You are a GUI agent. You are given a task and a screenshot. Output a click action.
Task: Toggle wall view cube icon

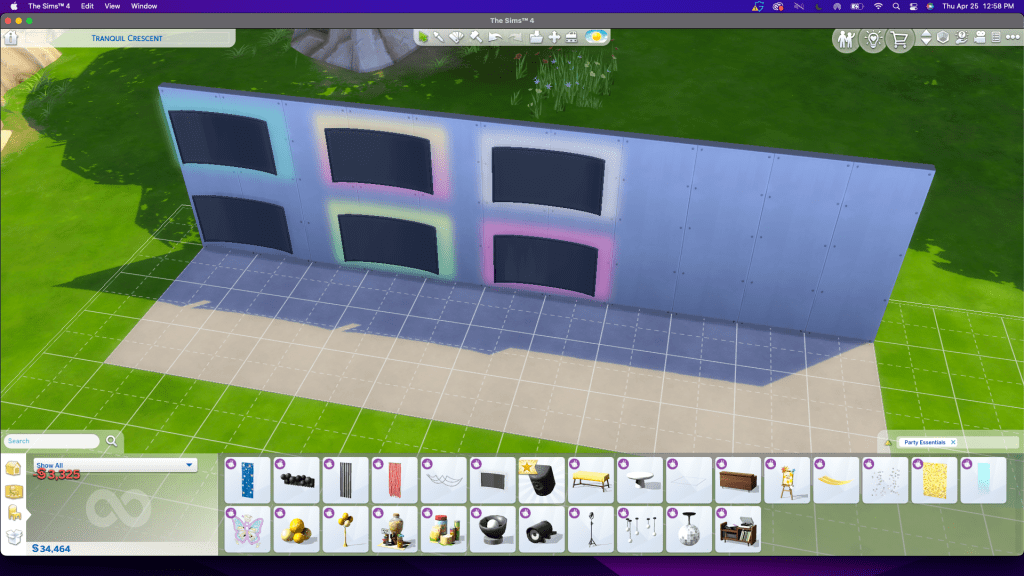[943, 38]
